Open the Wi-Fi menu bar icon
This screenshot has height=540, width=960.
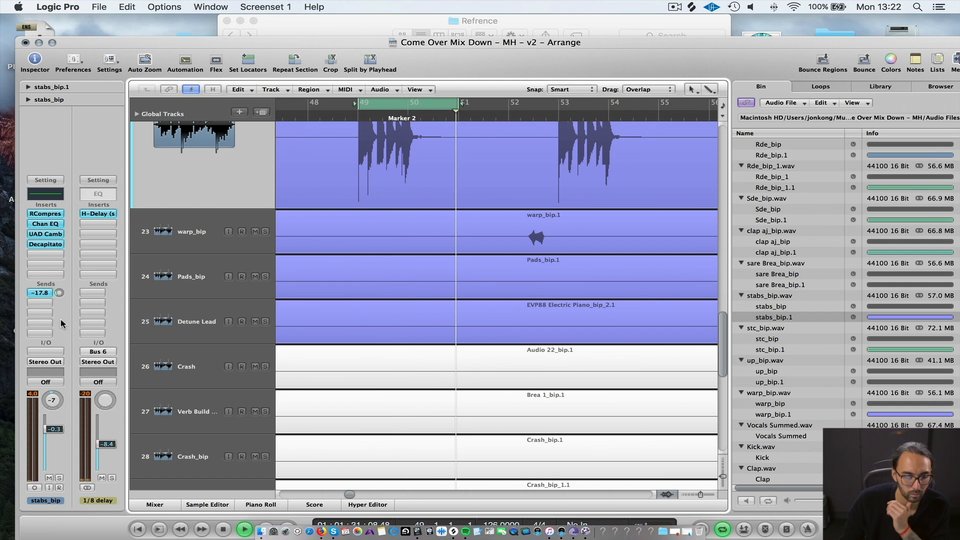(793, 7)
